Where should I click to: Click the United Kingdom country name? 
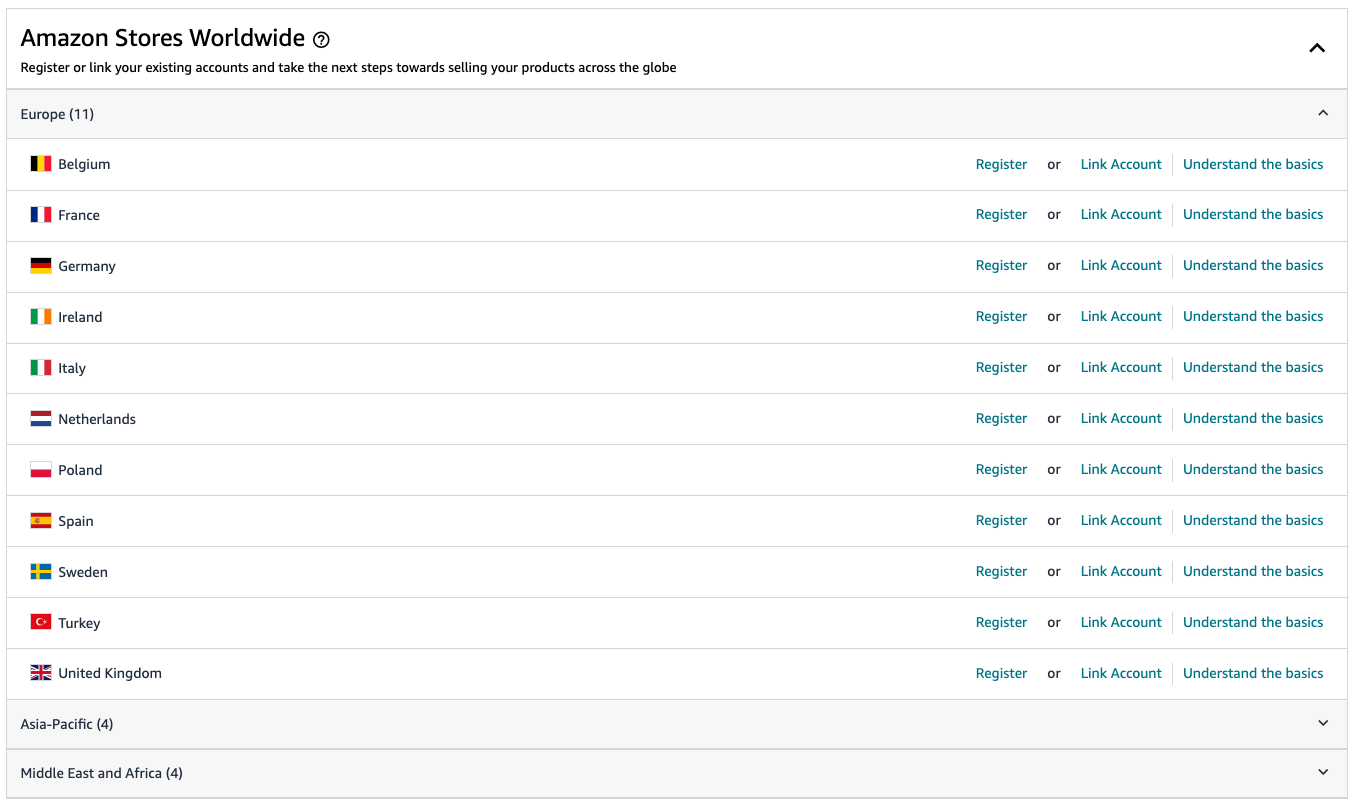pos(110,673)
